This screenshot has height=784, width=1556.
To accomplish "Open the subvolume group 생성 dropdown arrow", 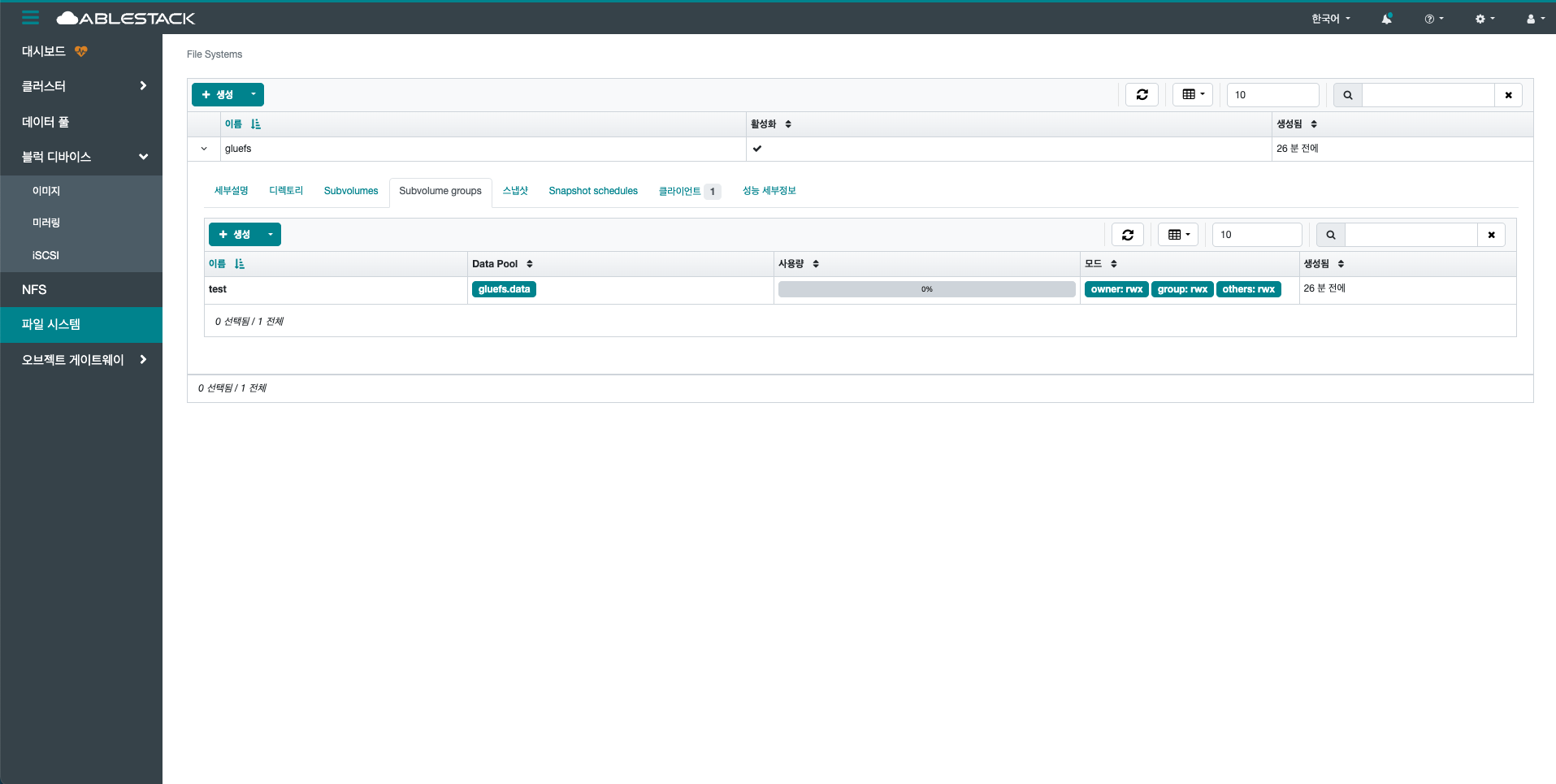I will click(271, 235).
